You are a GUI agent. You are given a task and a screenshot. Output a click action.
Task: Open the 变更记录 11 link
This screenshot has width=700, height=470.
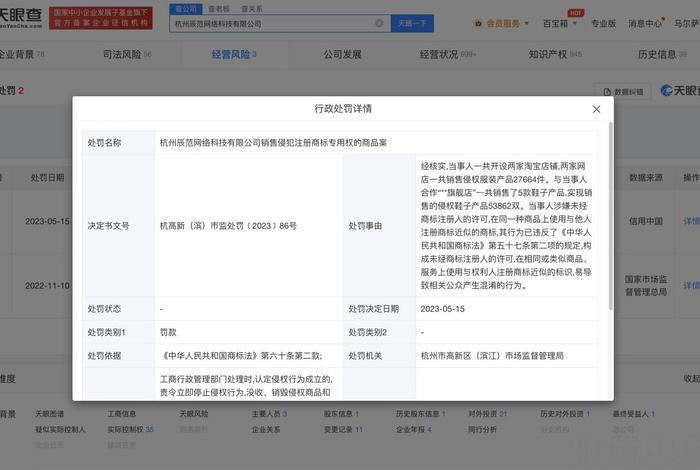tap(343, 429)
